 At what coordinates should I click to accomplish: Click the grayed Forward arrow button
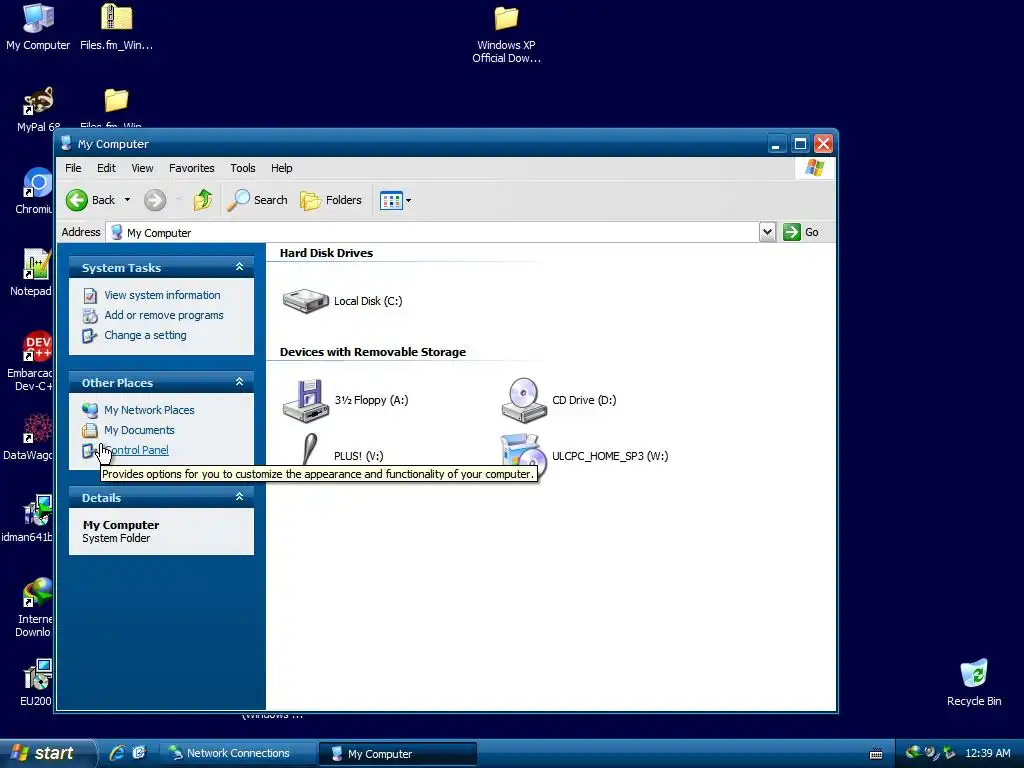155,200
